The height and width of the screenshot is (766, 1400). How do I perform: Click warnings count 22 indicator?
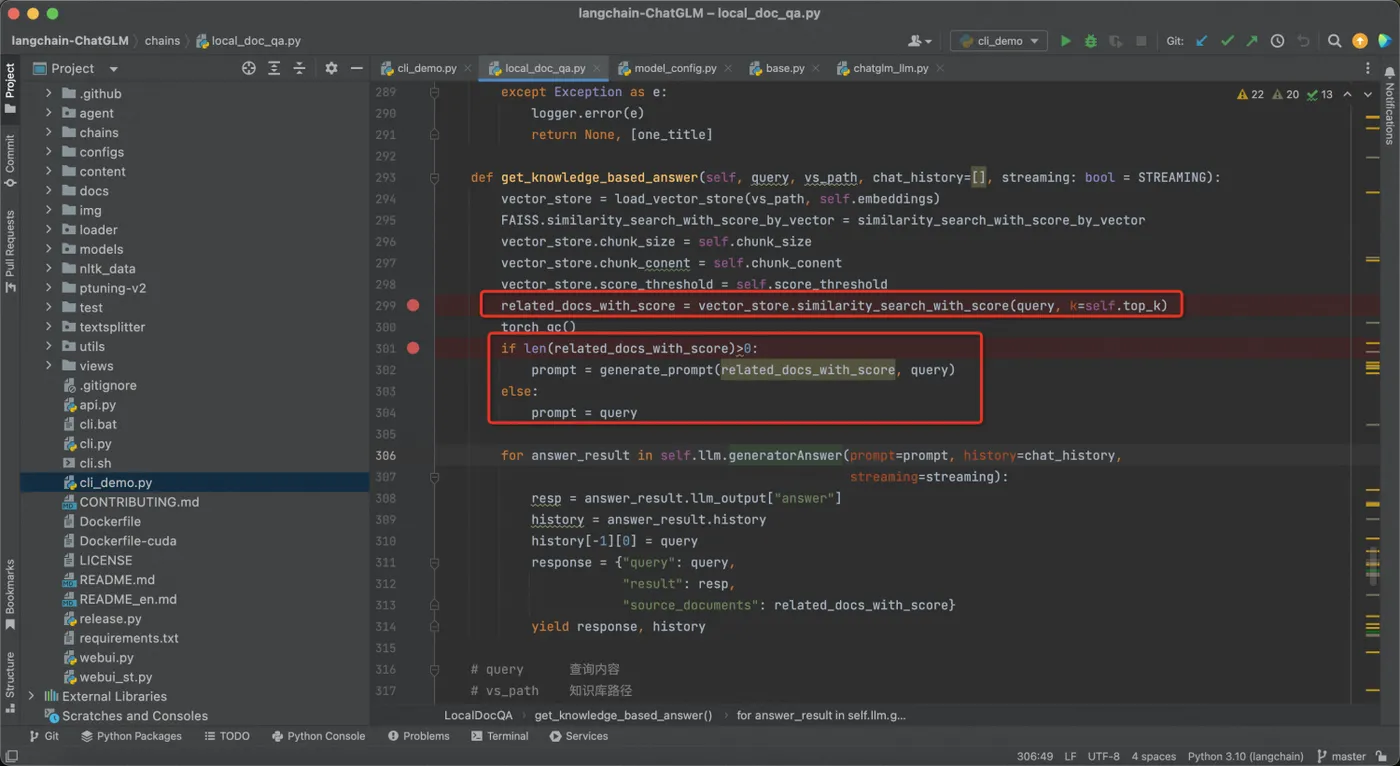[x=1251, y=94]
